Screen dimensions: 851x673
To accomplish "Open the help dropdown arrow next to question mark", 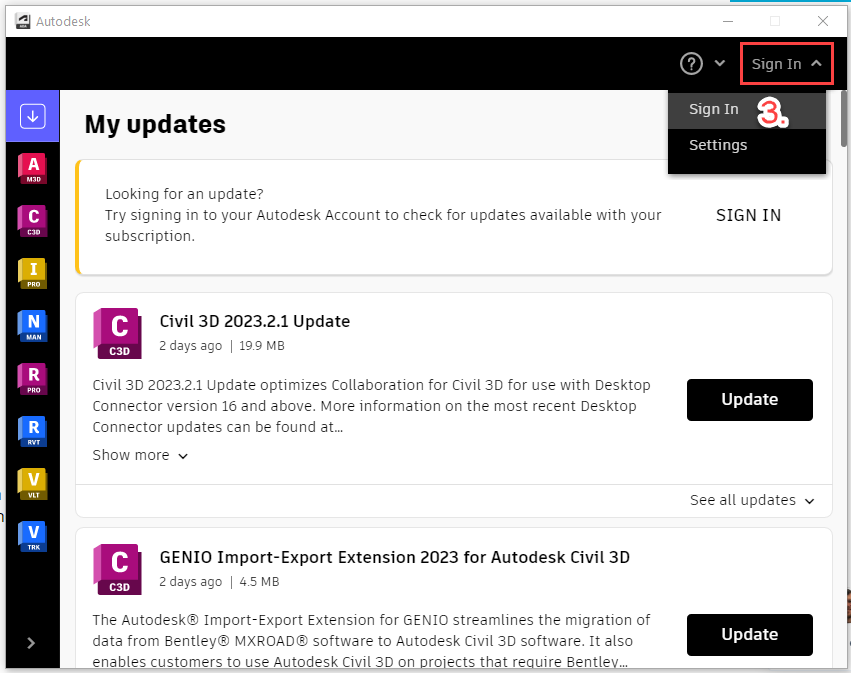I will coord(719,63).
